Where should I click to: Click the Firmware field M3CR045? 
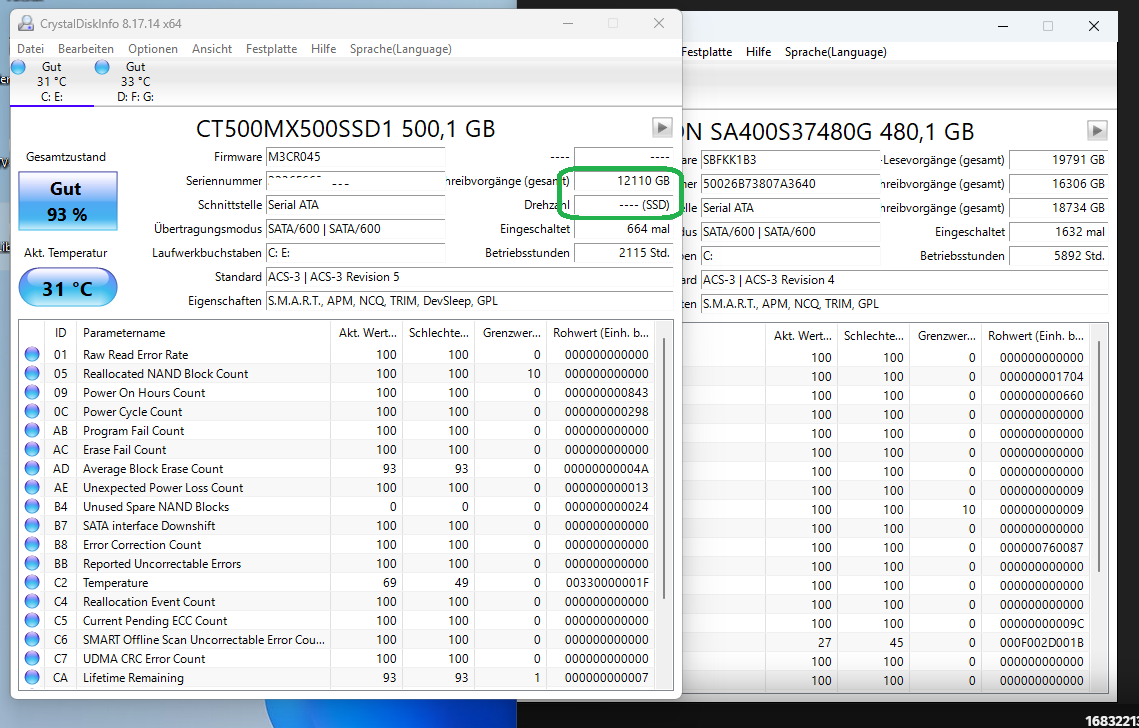pyautogui.click(x=355, y=157)
